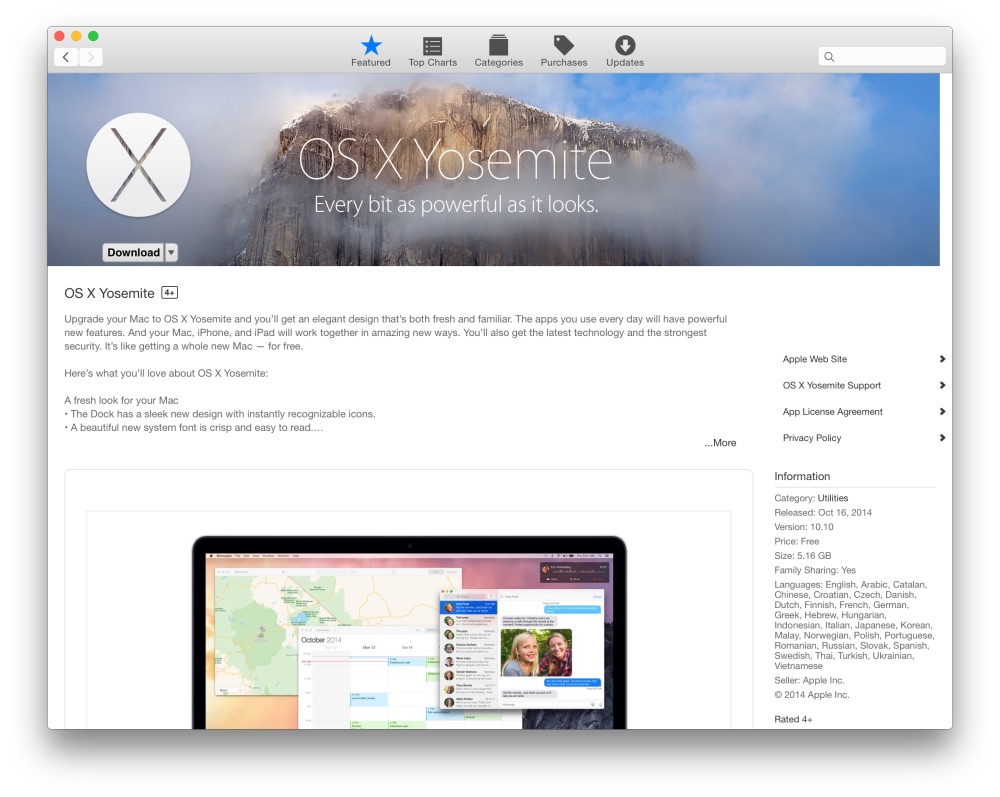
Task: Open the dropdown arrow beside Download
Action: click(171, 252)
